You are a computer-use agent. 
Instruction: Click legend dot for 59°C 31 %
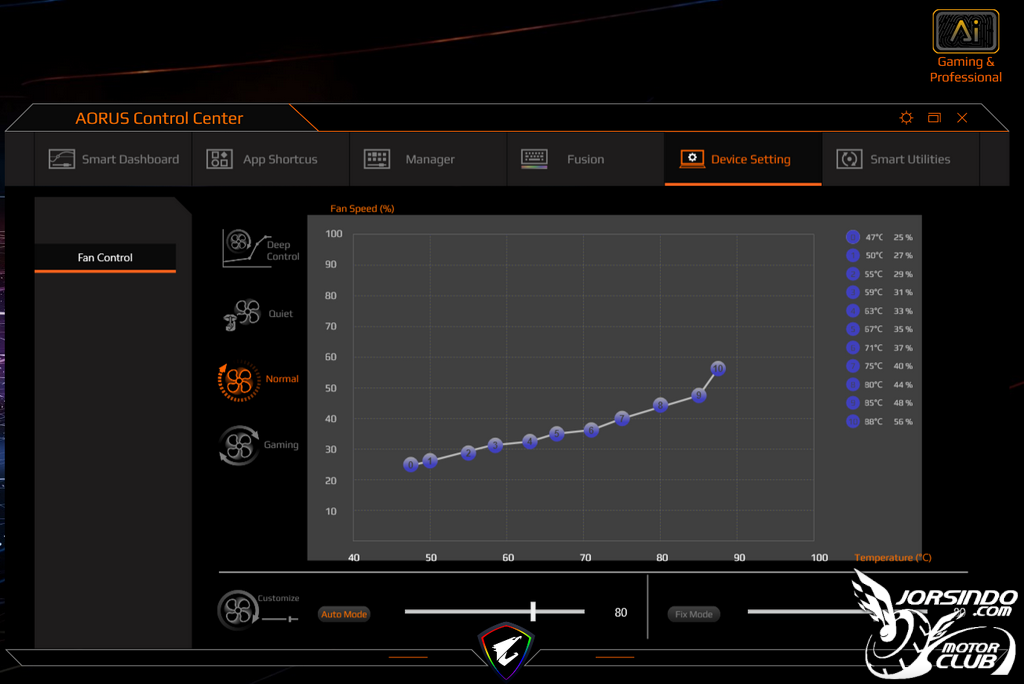[852, 292]
